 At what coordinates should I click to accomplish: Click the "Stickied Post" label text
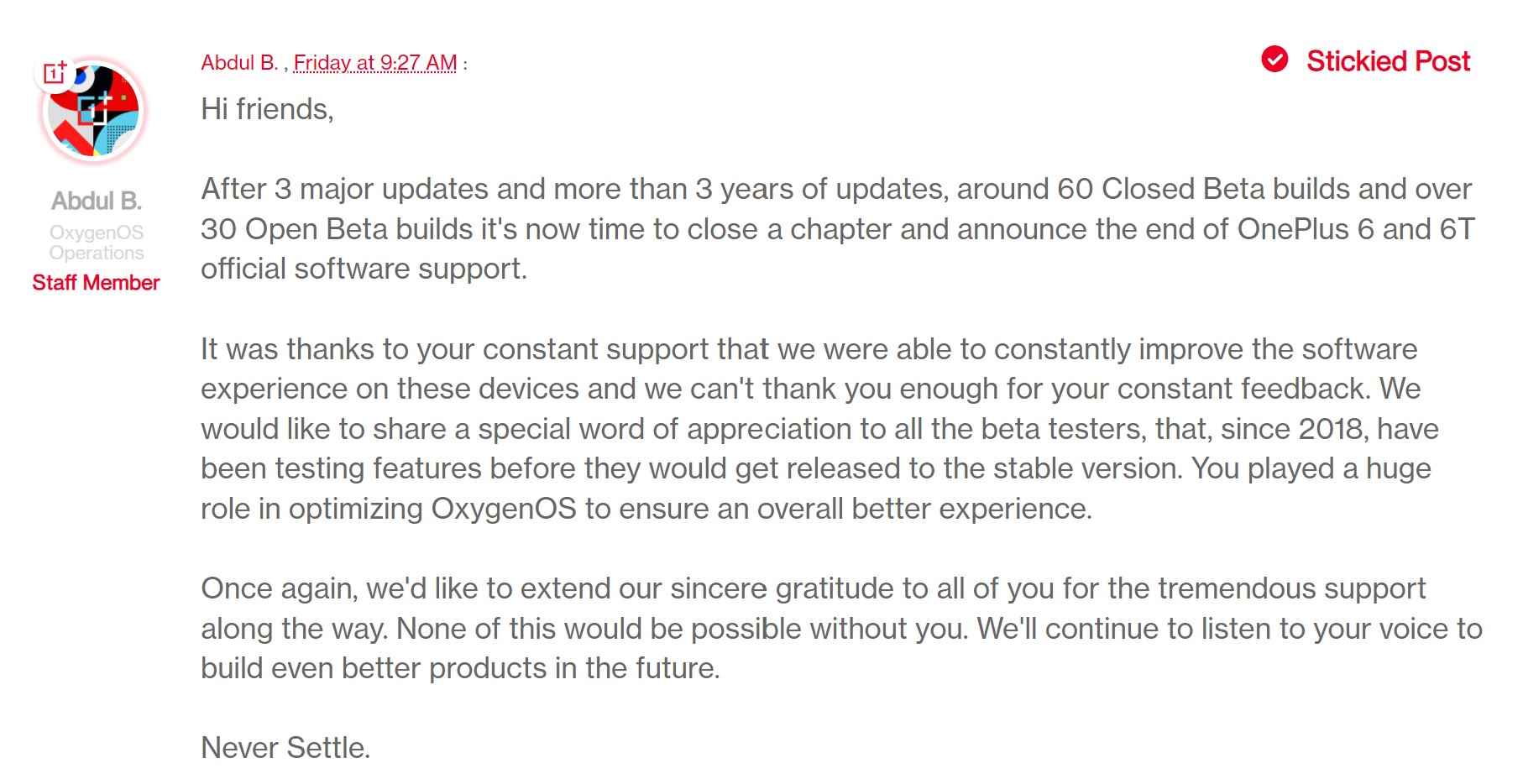(1388, 61)
